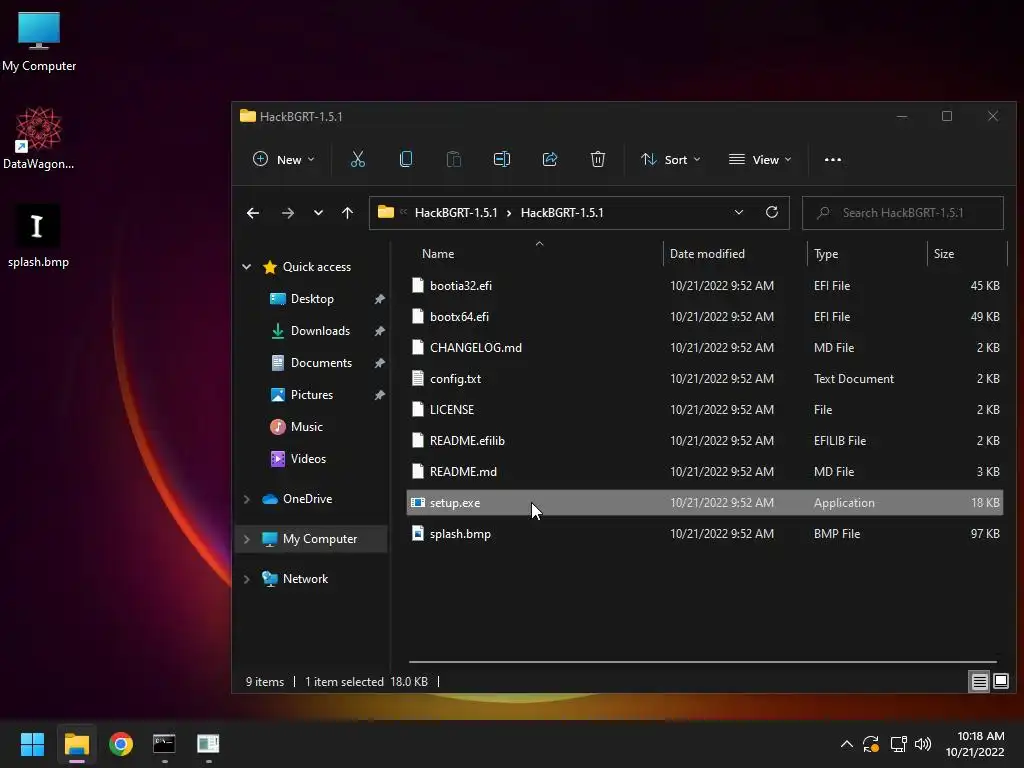The height and width of the screenshot is (768, 1024).
Task: Open the DataWagon desktop shortcut
Action: coord(39,138)
